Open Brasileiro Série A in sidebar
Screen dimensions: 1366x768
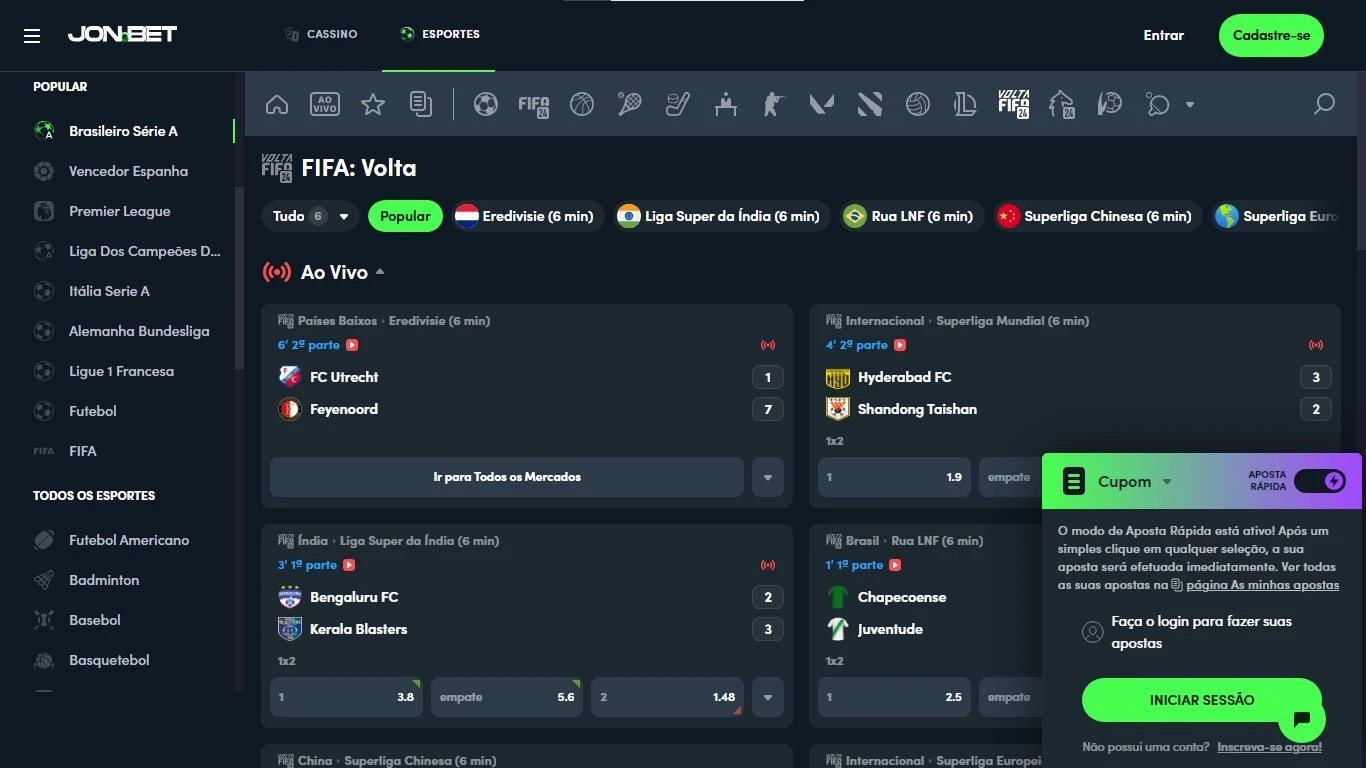pos(123,131)
